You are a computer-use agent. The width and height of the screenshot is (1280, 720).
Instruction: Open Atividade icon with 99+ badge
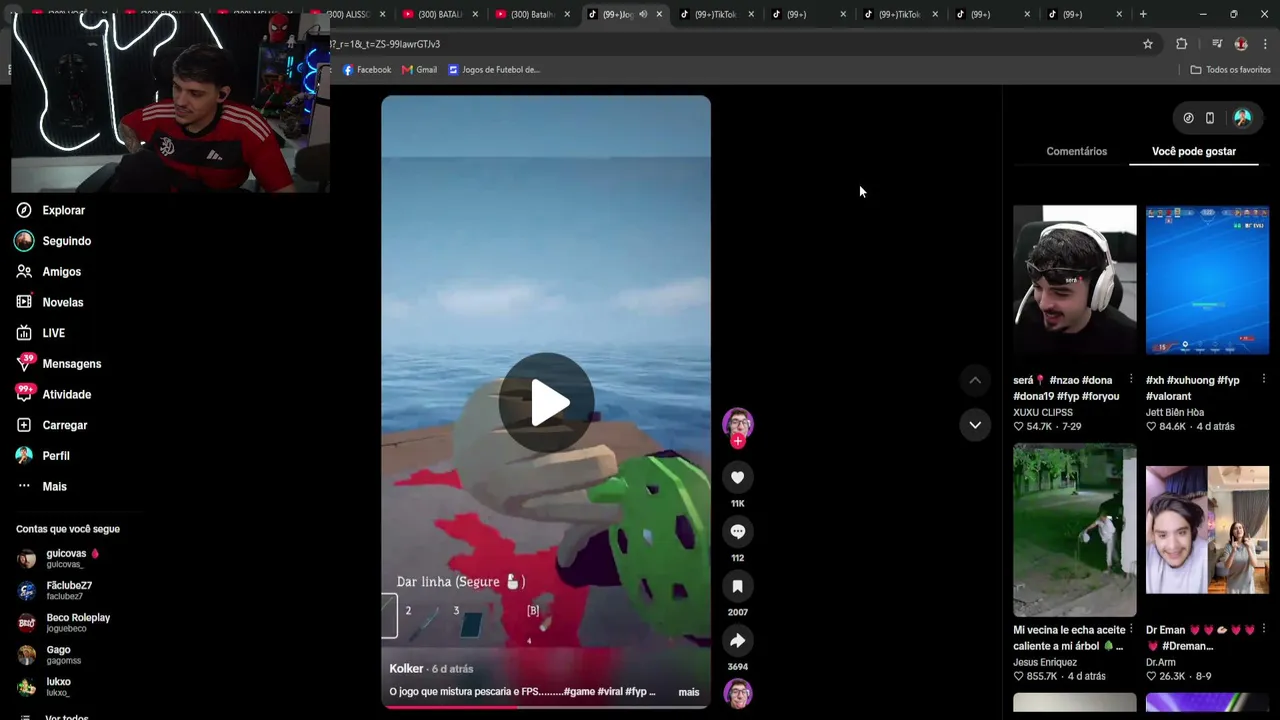pyautogui.click(x=24, y=394)
